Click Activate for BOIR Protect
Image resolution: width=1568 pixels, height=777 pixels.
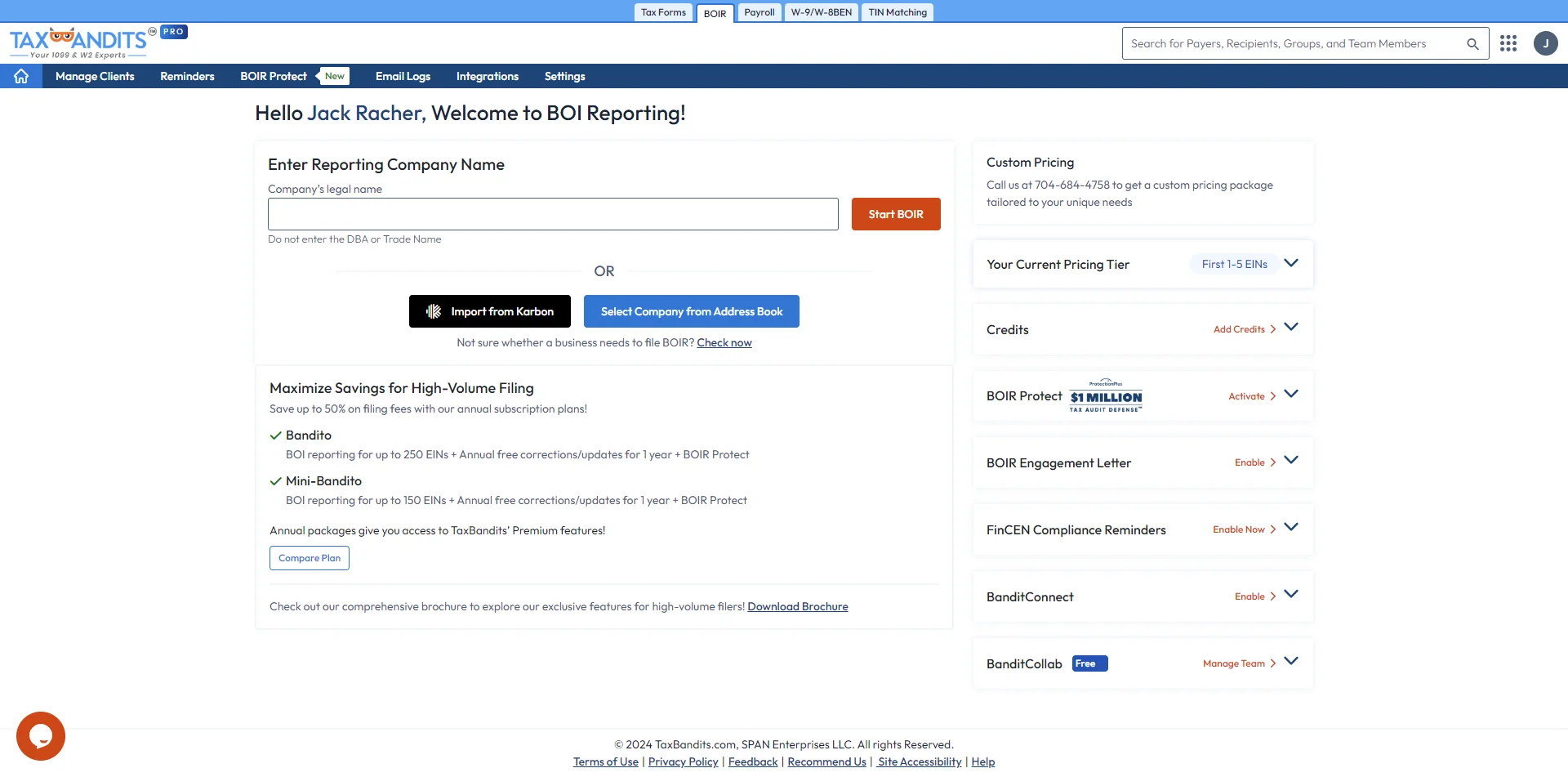(x=1252, y=396)
